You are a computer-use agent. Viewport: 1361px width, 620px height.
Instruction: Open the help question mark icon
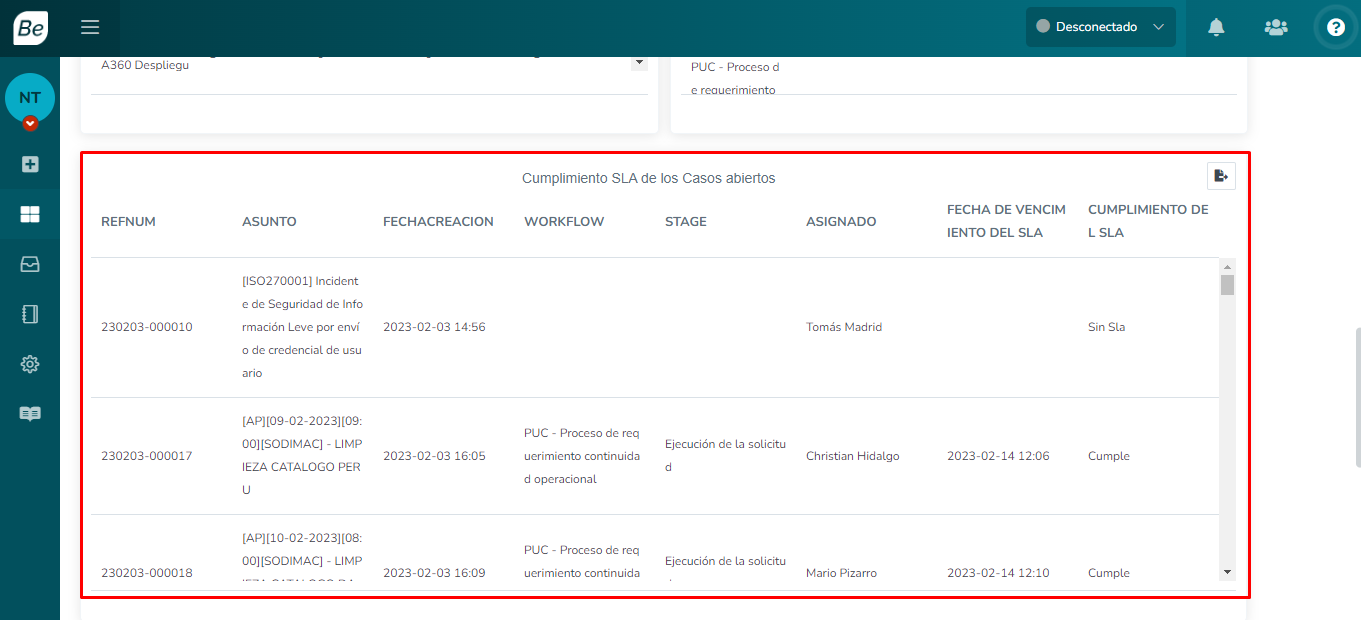[x=1335, y=28]
